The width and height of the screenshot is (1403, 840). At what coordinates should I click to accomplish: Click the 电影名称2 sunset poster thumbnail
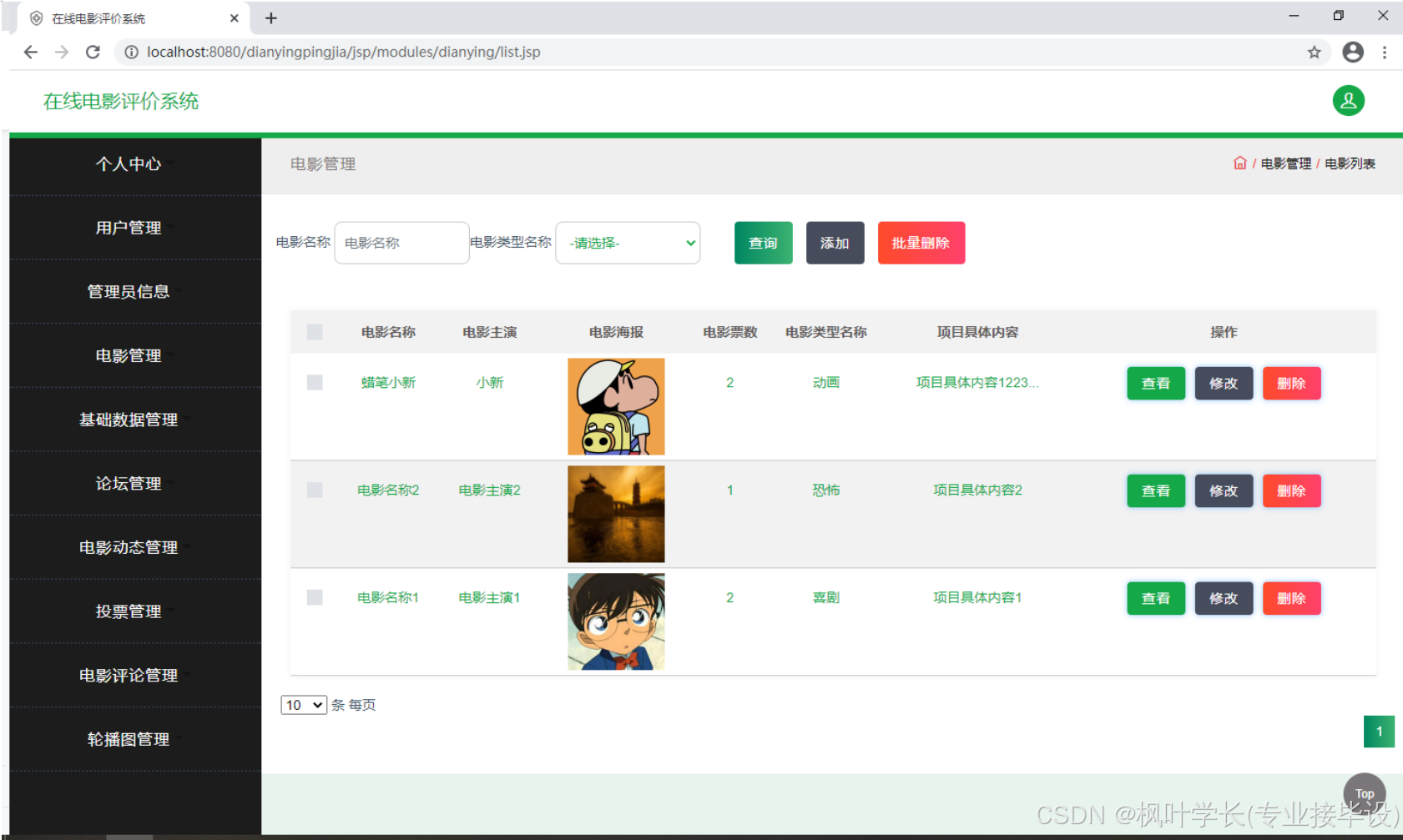click(x=616, y=514)
